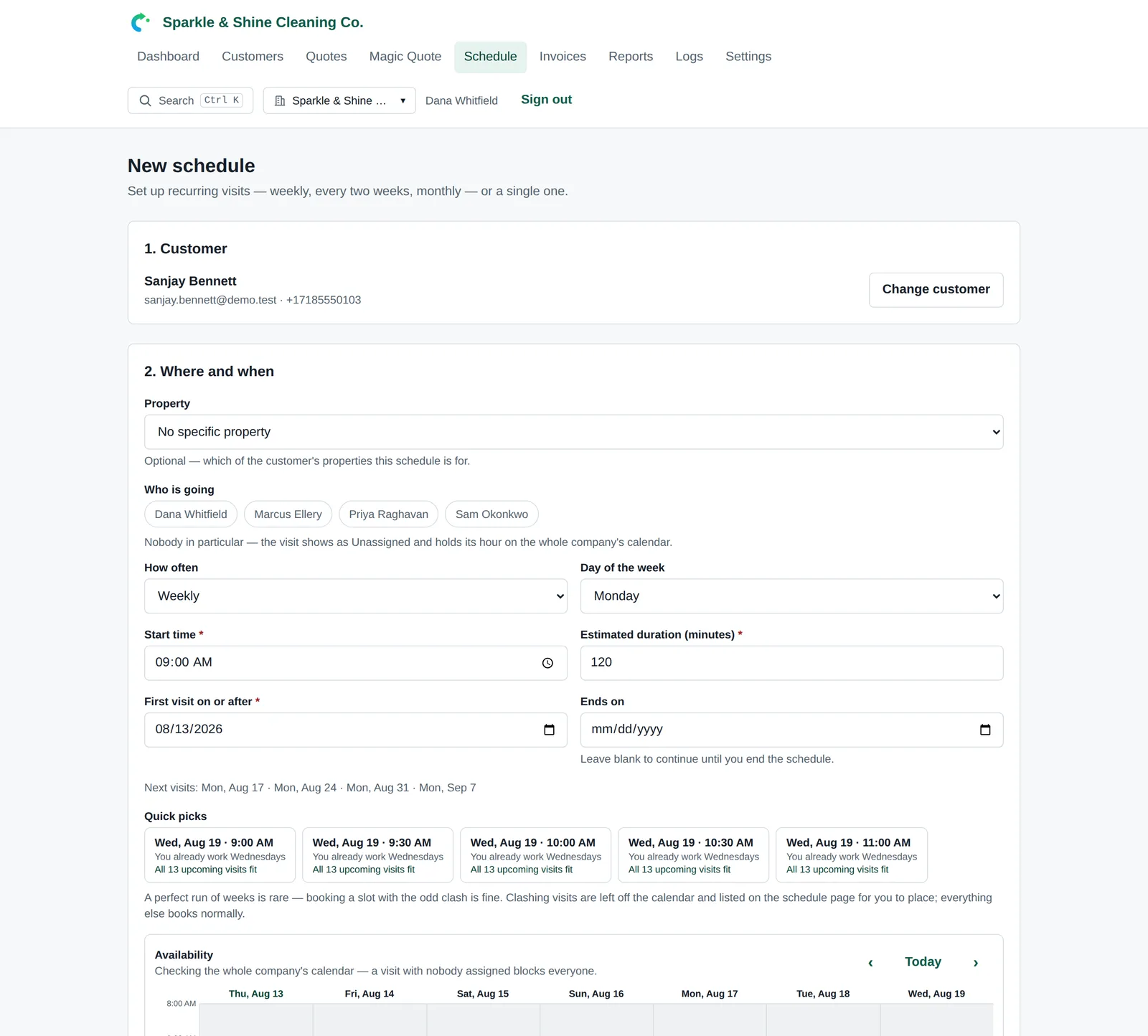Screen dimensions: 1148x1036
Task: Click the Ends on date field
Action: coord(791,730)
